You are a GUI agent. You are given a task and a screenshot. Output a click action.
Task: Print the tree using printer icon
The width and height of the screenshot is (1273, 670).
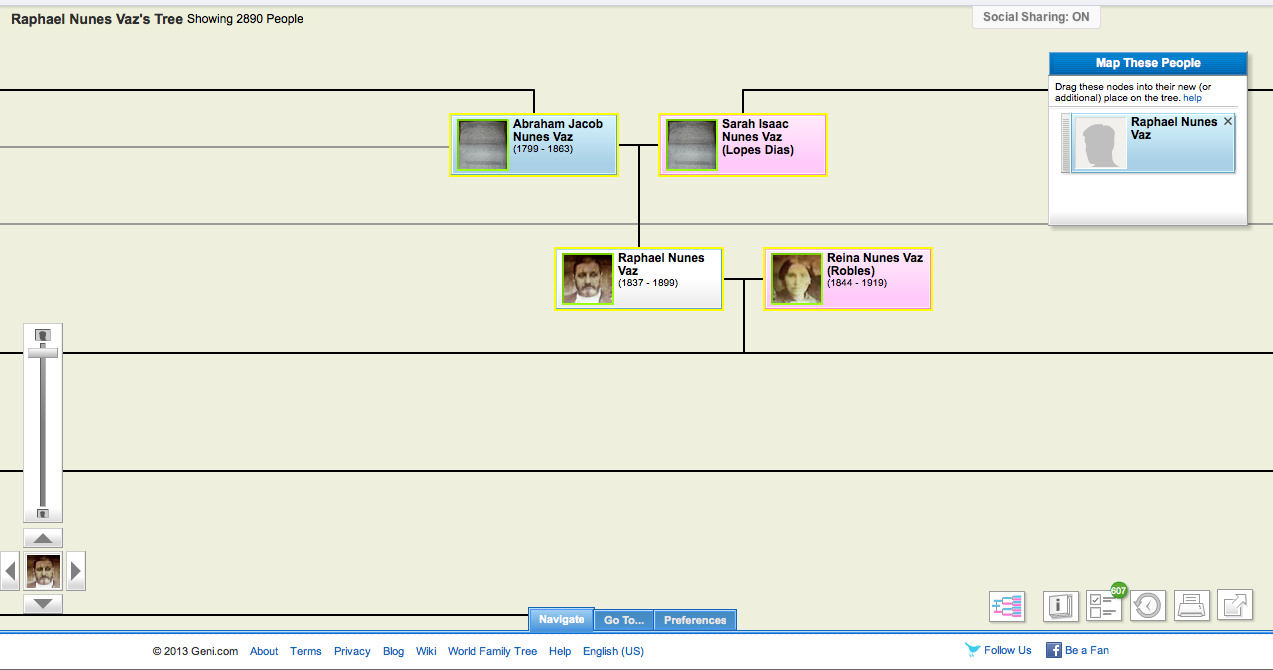pos(1191,606)
